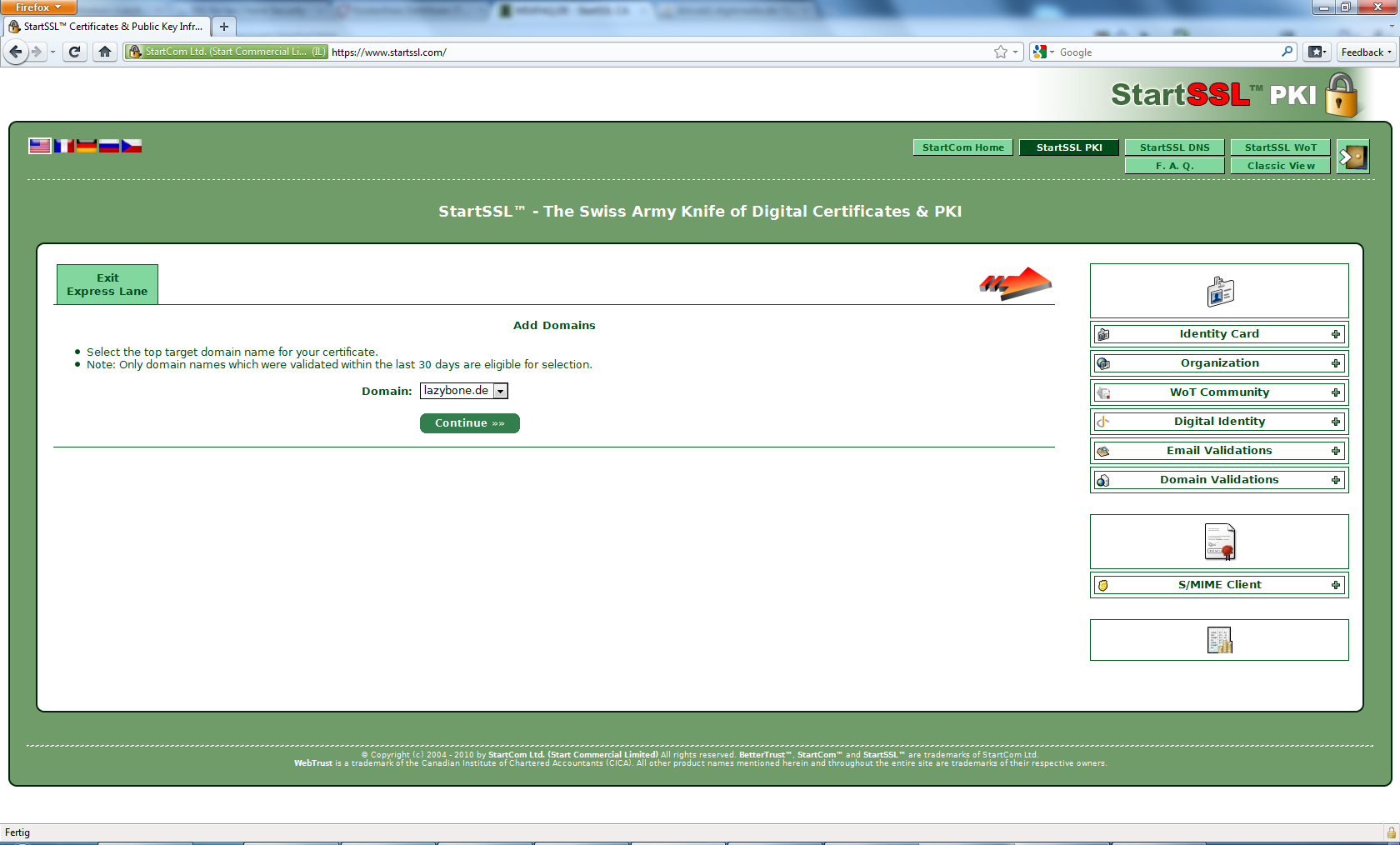
Task: Open the search engine selector dropdown
Action: coord(1043,52)
